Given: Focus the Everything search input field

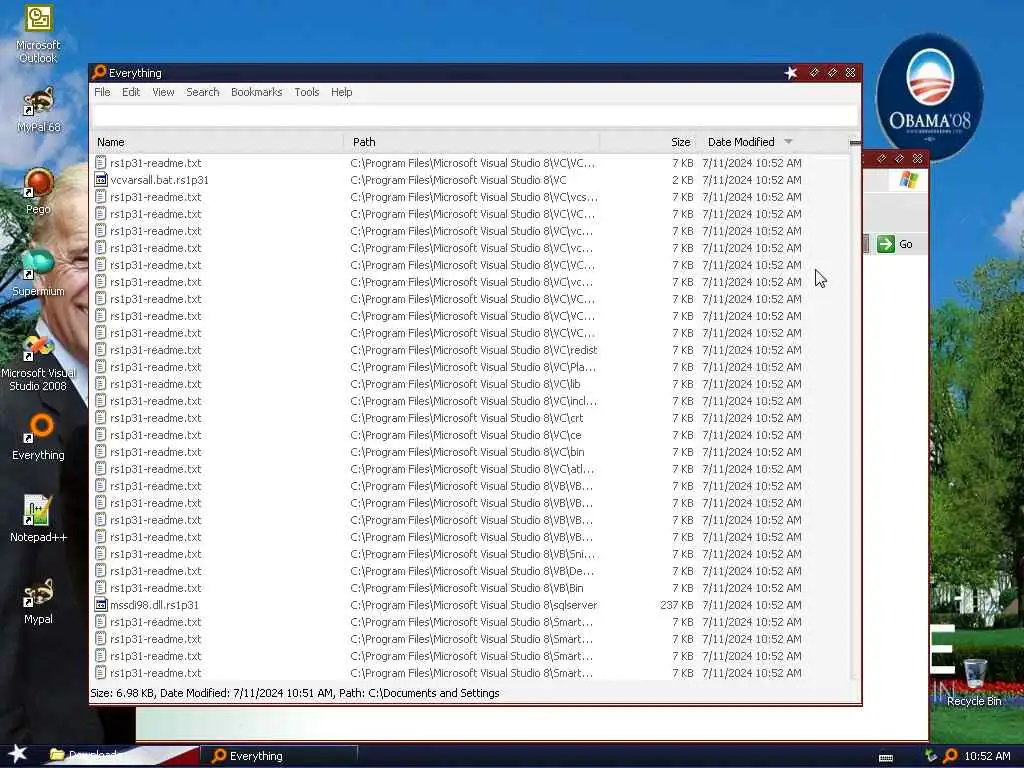Looking at the screenshot, I should tap(475, 116).
